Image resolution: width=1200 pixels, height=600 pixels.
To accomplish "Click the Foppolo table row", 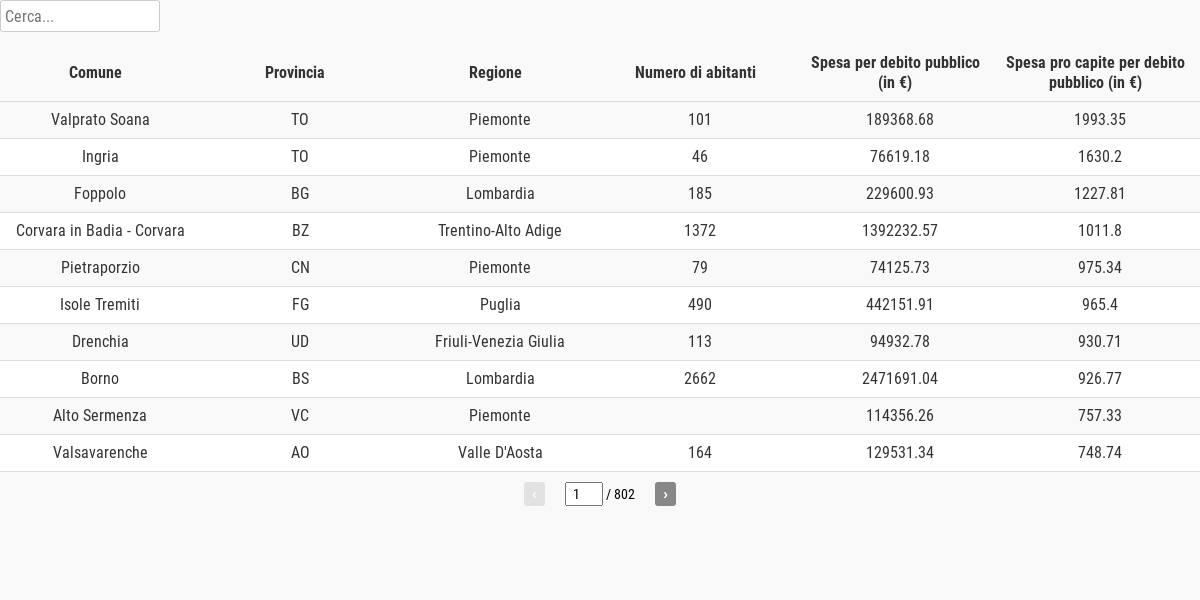I will click(600, 194).
